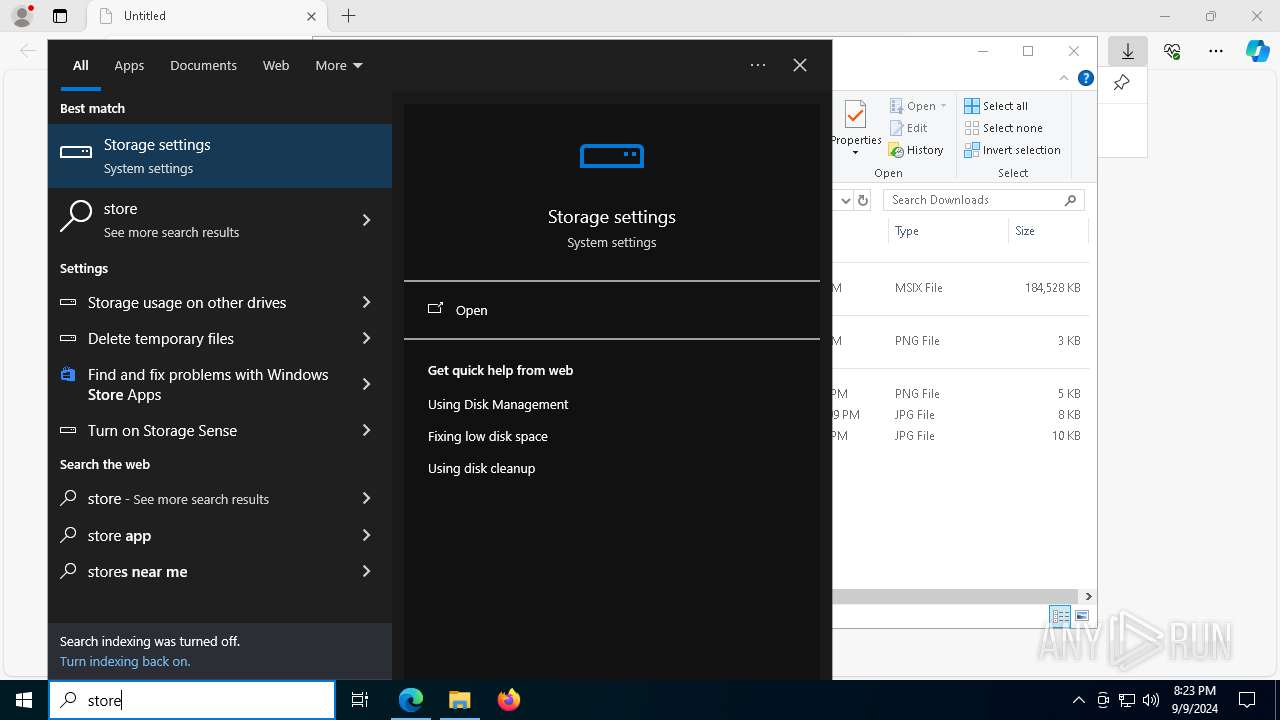Select the Apps search filter tab

pos(129,65)
